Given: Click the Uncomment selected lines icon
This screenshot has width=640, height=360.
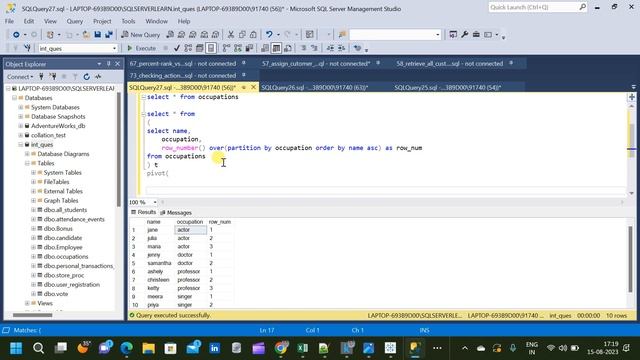Looking at the screenshot, I should pos(314,48).
